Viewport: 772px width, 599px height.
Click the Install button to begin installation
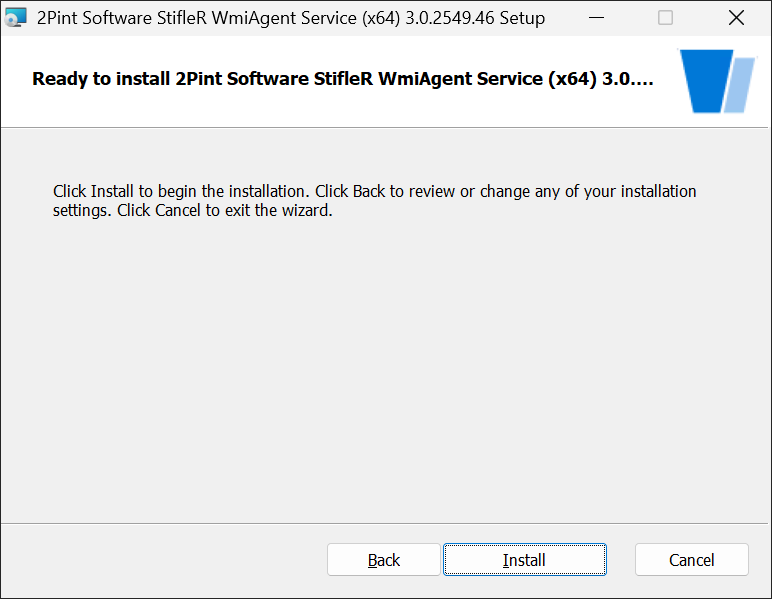coord(525,560)
